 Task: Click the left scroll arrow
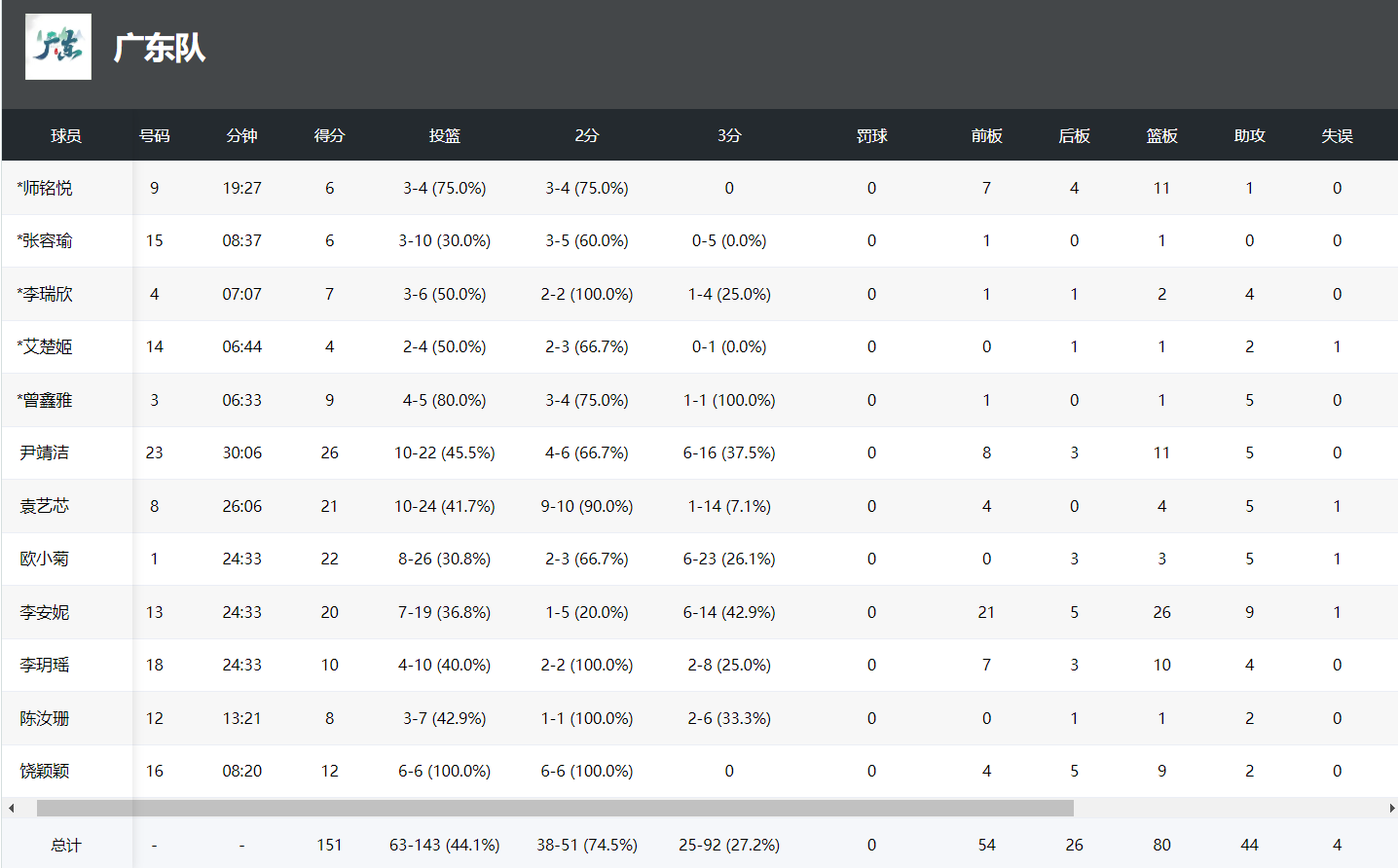pyautogui.click(x=11, y=808)
